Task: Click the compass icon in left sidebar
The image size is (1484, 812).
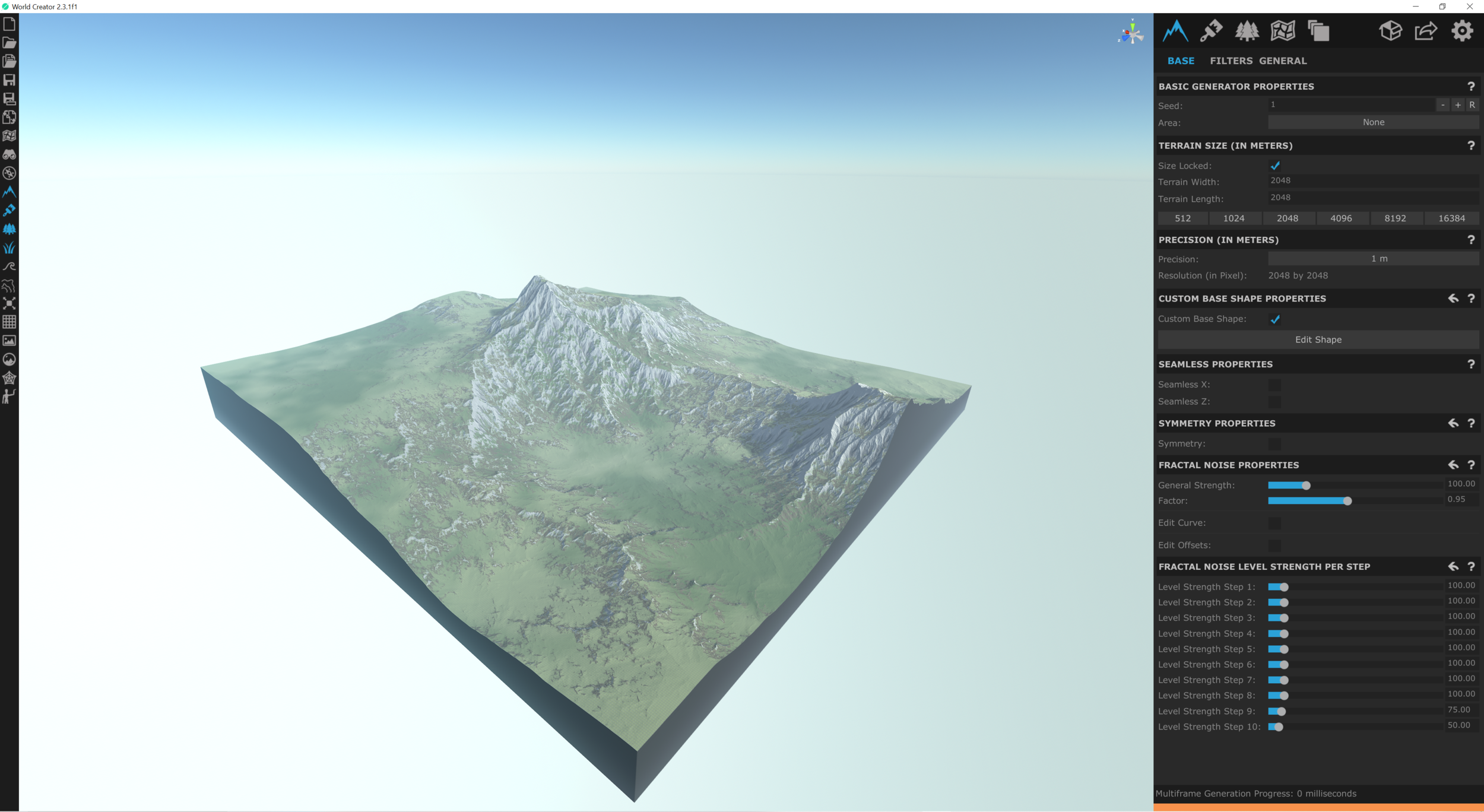Action: (x=9, y=173)
